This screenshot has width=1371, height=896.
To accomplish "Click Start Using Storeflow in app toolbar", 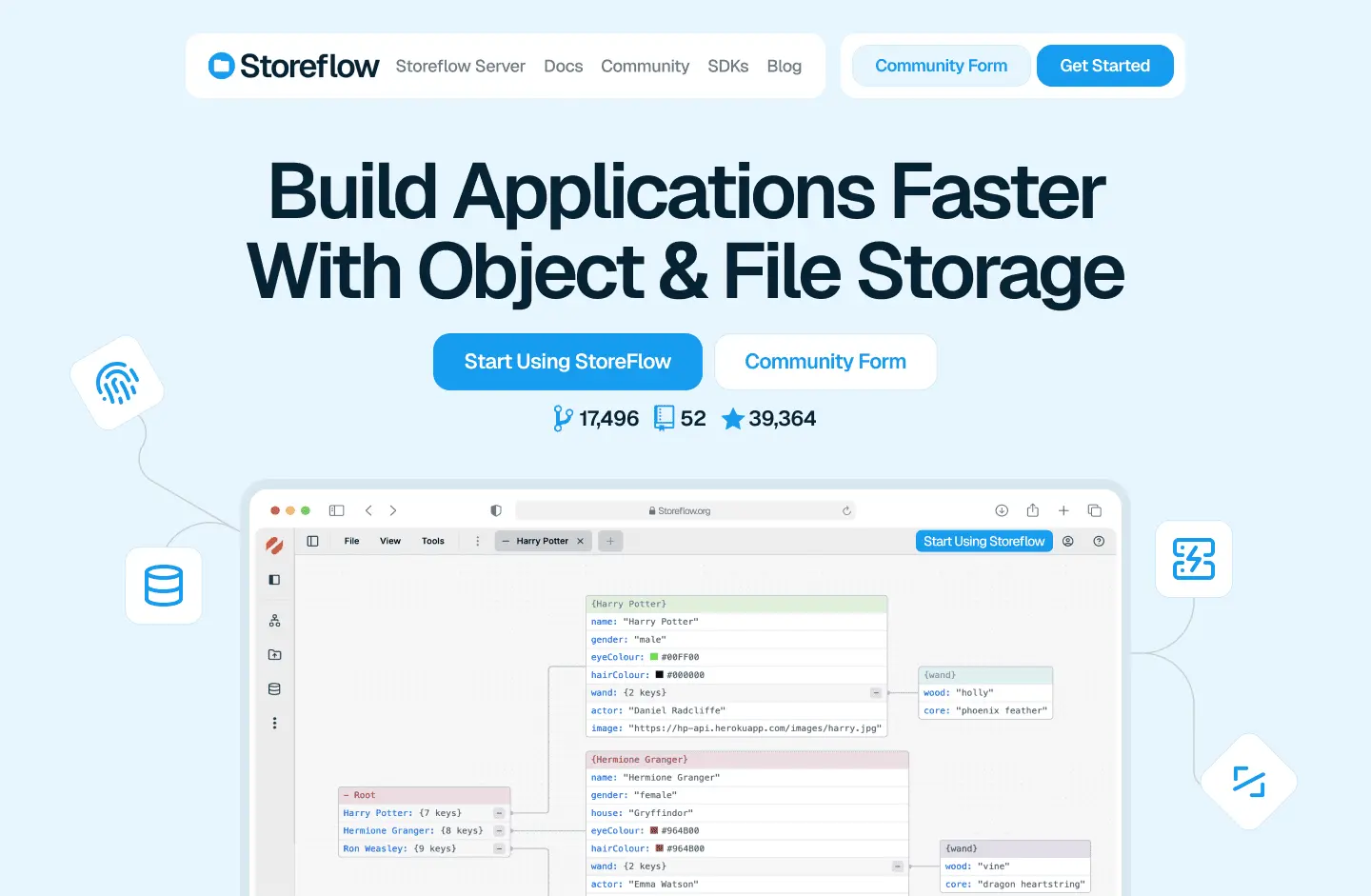I will coord(984,541).
